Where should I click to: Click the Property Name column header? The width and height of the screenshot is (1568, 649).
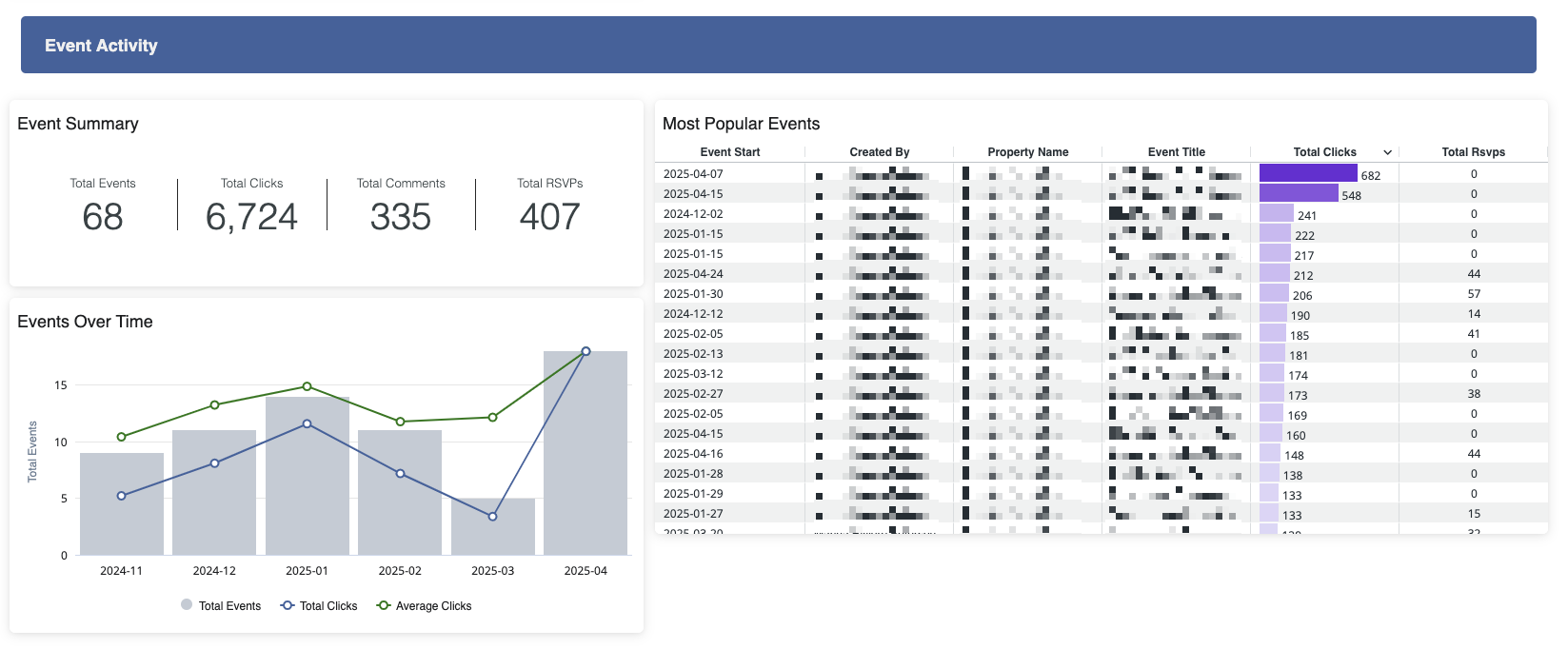1027,152
